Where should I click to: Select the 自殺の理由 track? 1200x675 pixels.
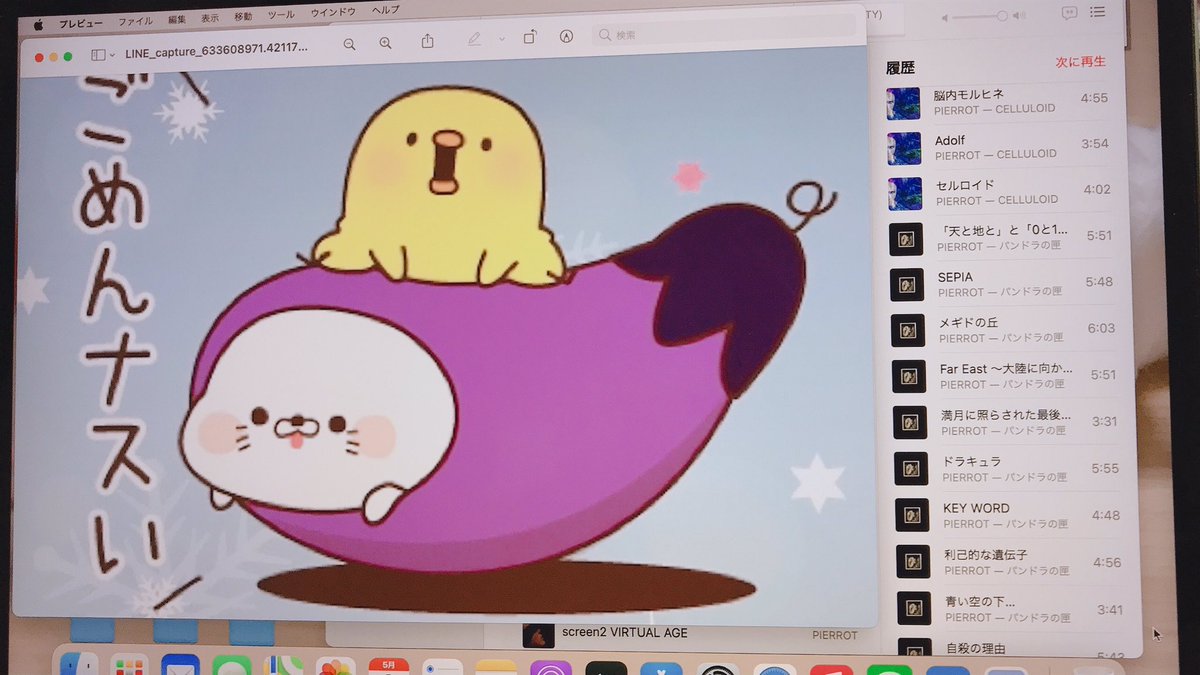[1011, 647]
